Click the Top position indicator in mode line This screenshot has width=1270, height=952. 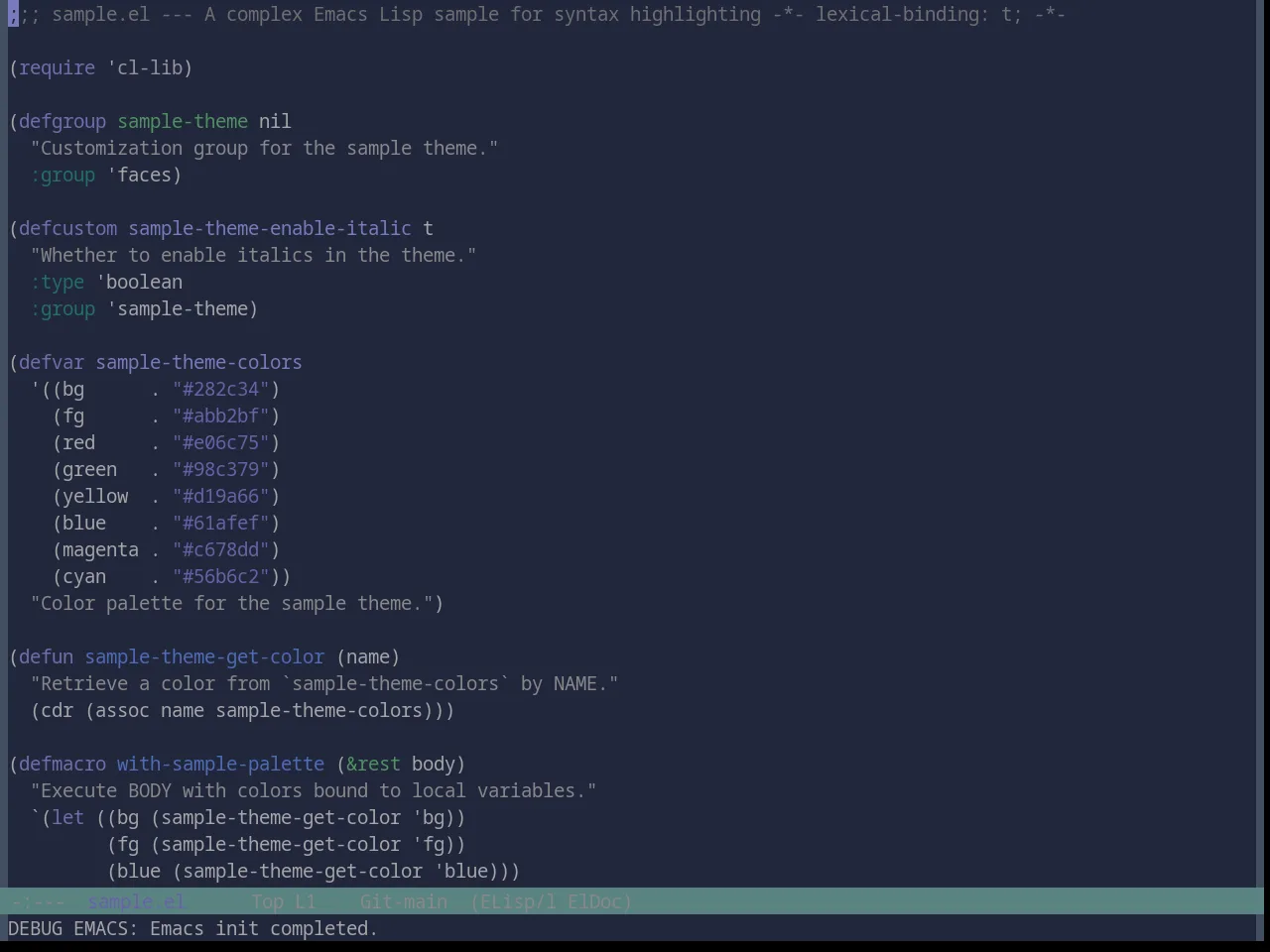pyautogui.click(x=268, y=901)
